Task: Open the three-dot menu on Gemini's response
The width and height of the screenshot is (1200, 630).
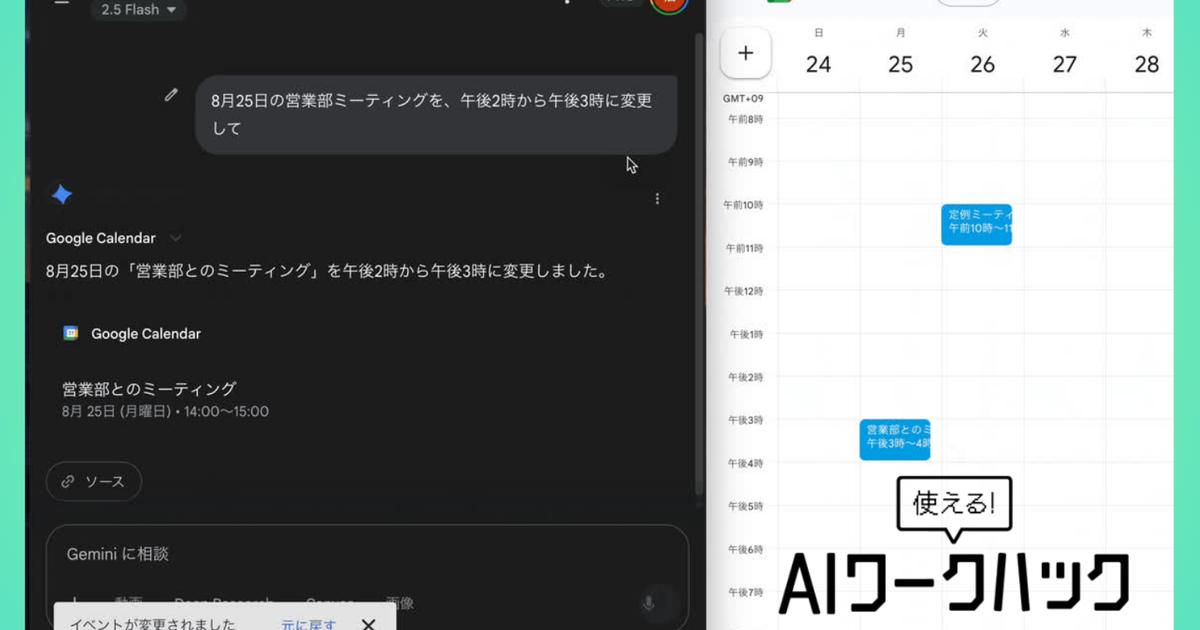Action: (657, 198)
